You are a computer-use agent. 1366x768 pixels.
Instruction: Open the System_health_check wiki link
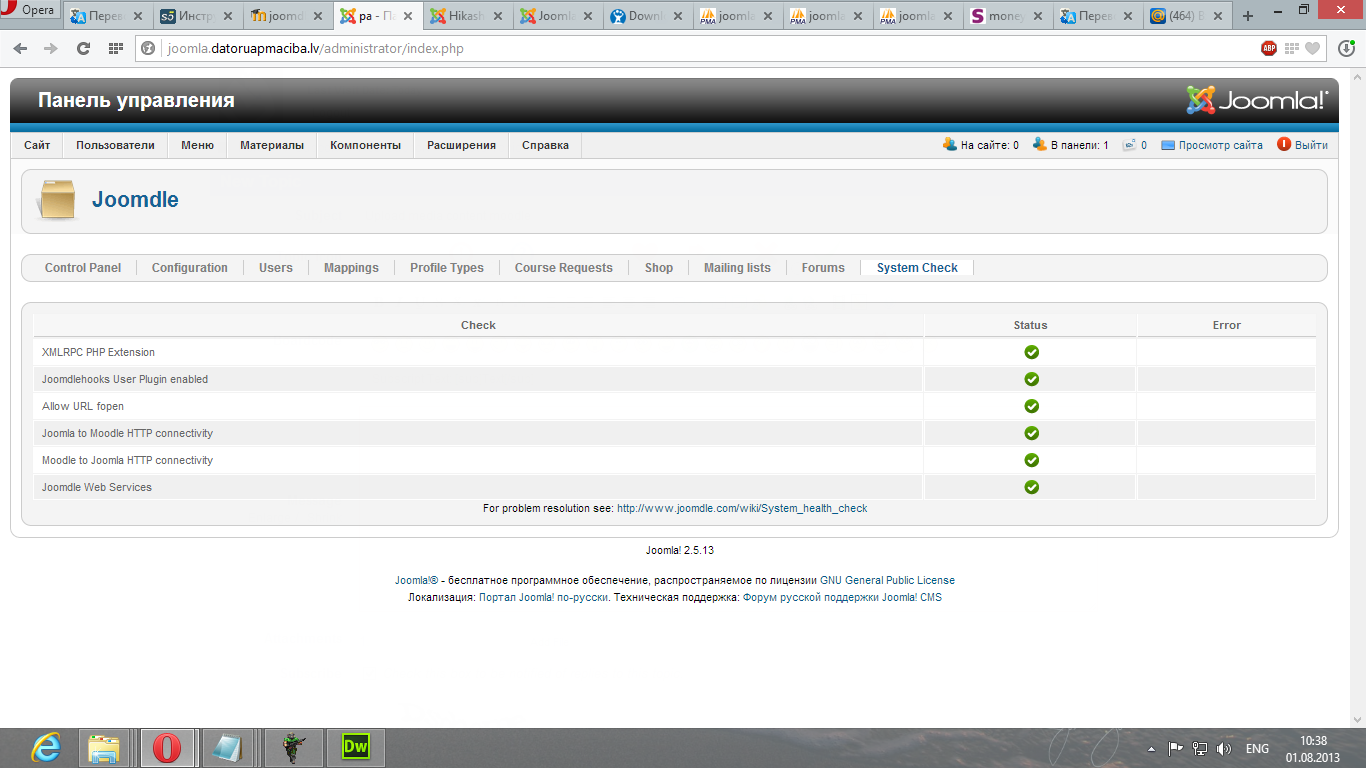741,508
